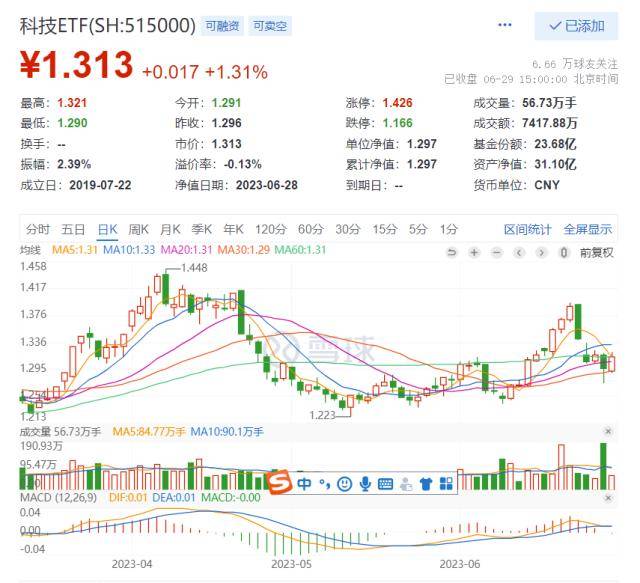
Task: Switch to the 120分 chart tab
Action: coord(271,229)
